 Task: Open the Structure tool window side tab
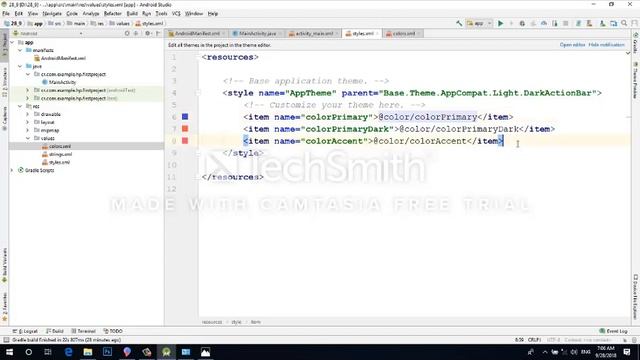pyautogui.click(x=4, y=82)
